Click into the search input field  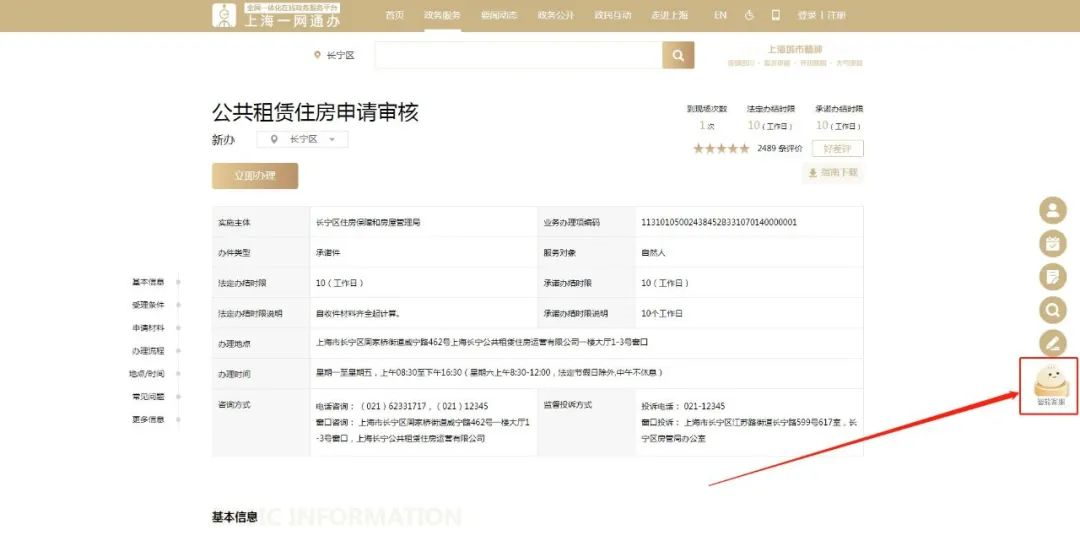(518, 55)
